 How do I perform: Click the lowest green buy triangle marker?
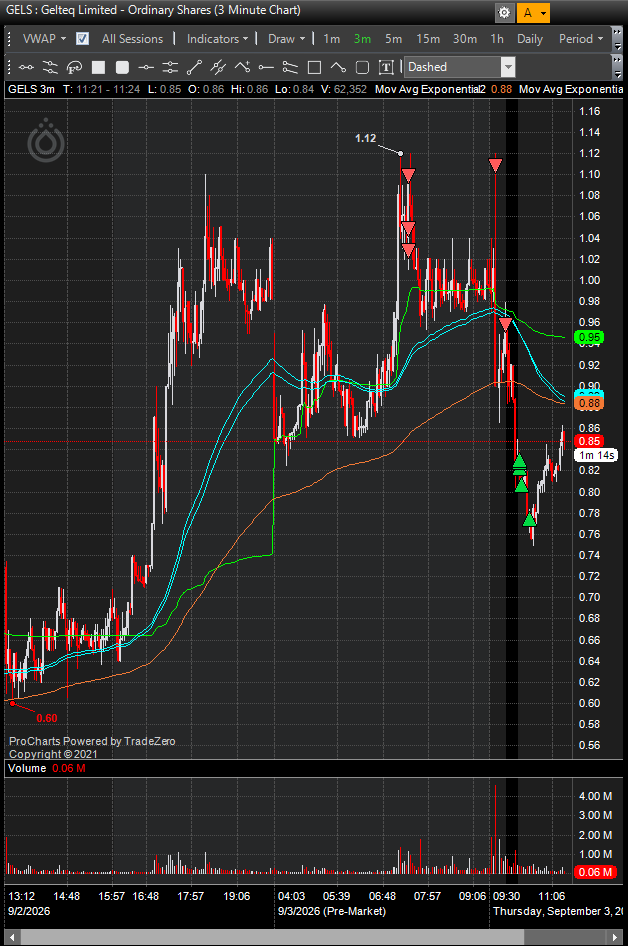click(530, 519)
